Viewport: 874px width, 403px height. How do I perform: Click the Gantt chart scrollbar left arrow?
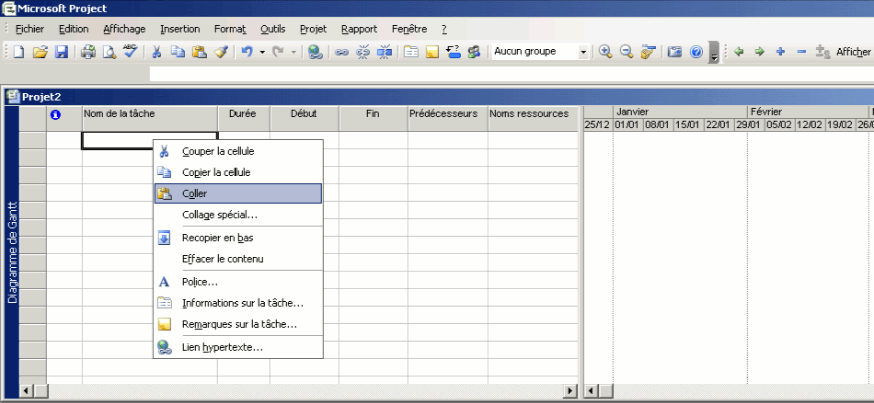pyautogui.click(x=592, y=391)
